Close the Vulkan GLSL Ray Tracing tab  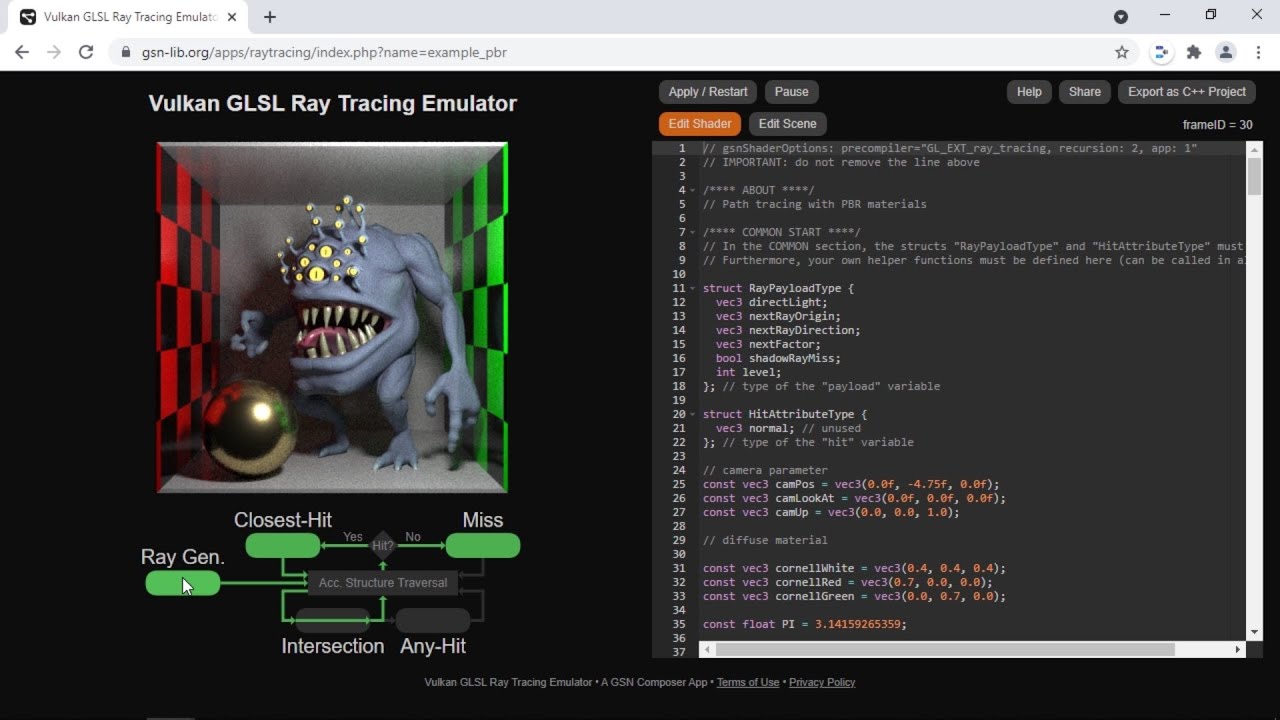(x=230, y=17)
